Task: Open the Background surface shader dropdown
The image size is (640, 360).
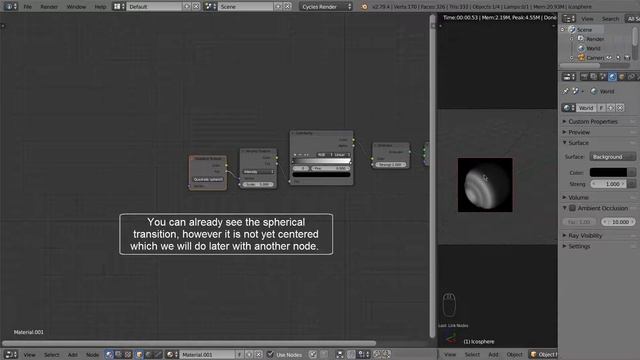Action: click(x=612, y=157)
